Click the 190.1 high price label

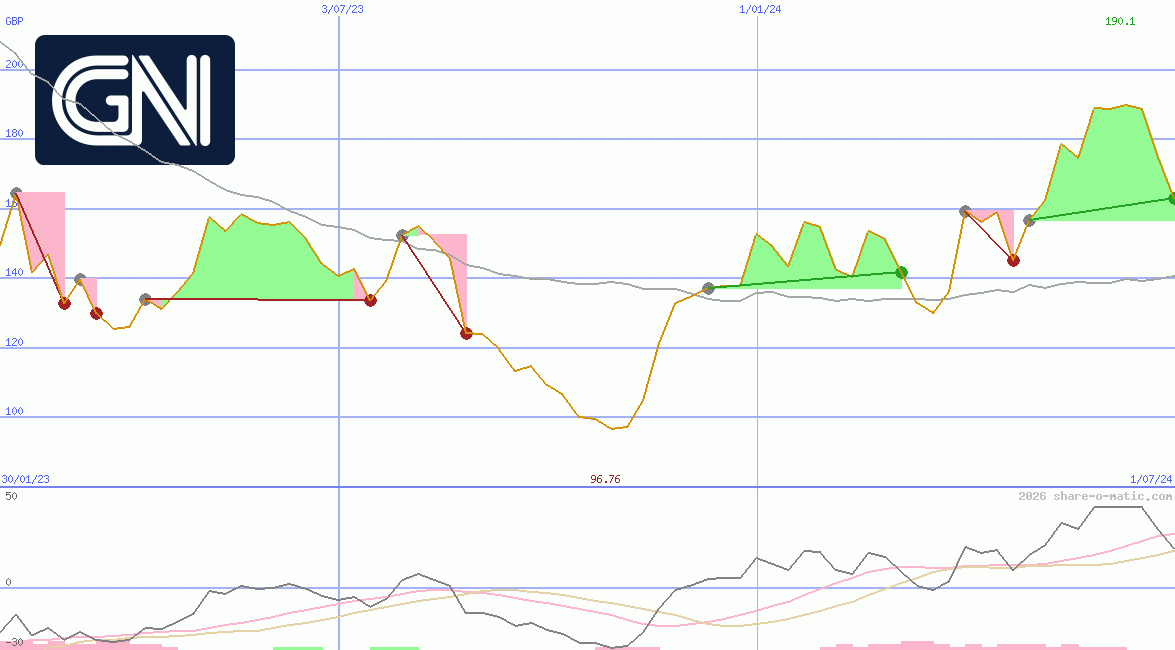point(1120,21)
